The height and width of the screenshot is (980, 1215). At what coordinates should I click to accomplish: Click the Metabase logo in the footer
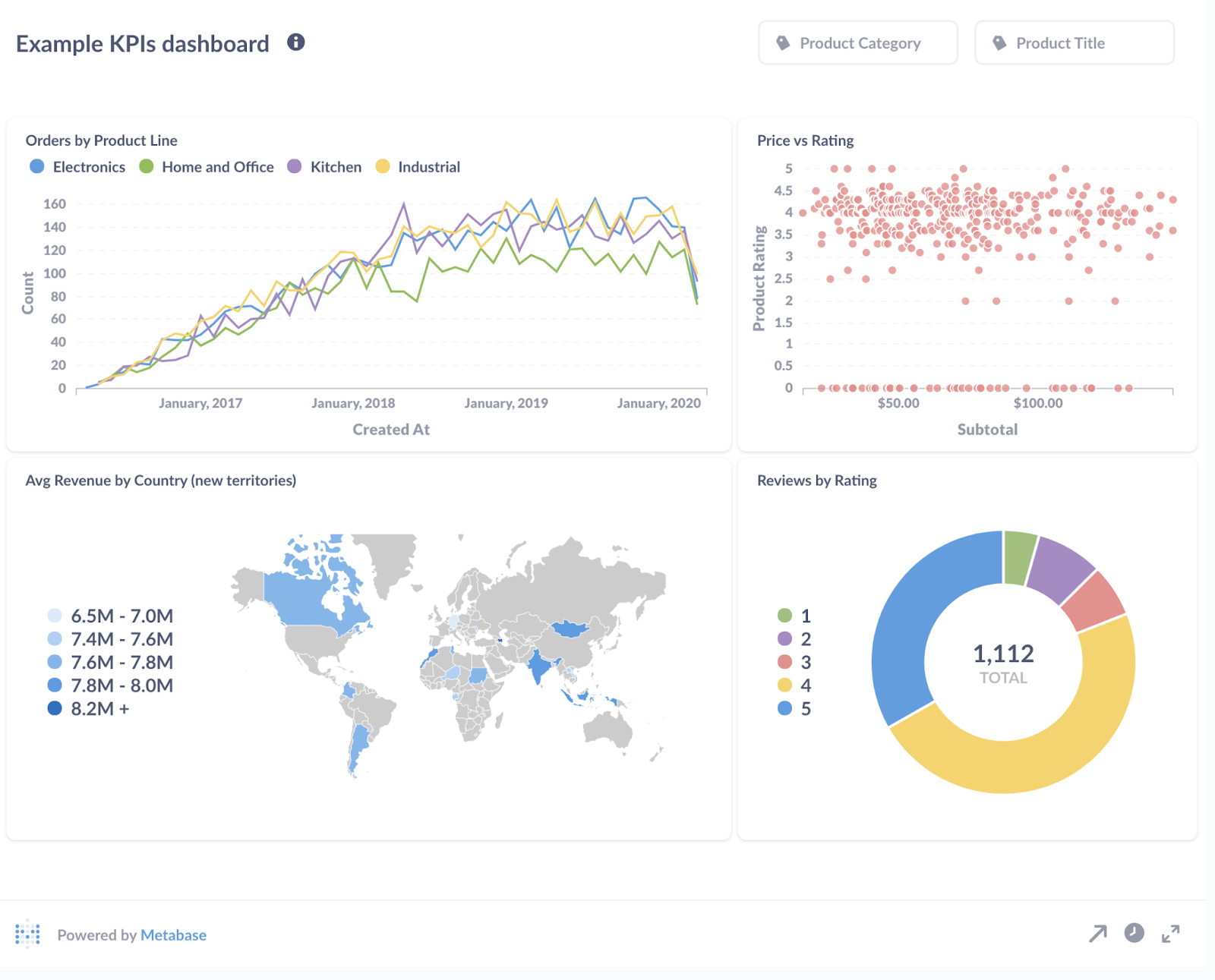(x=27, y=934)
